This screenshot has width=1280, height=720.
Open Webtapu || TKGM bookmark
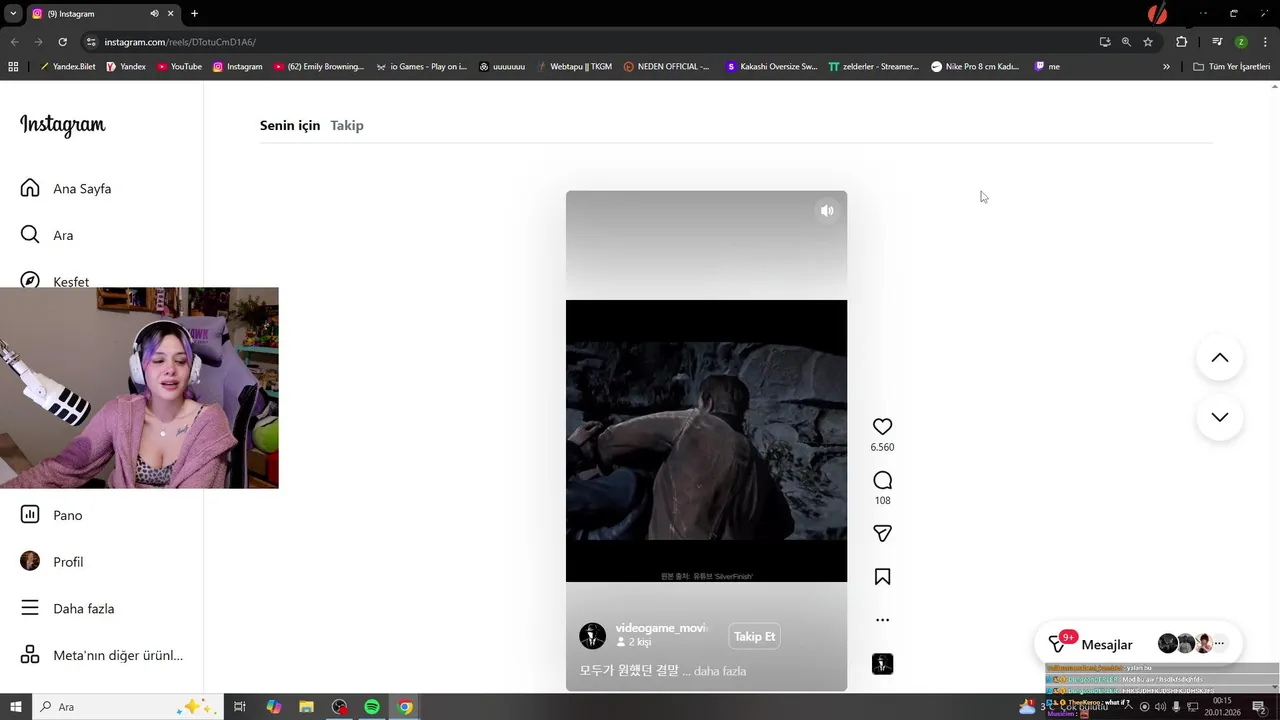point(573,67)
